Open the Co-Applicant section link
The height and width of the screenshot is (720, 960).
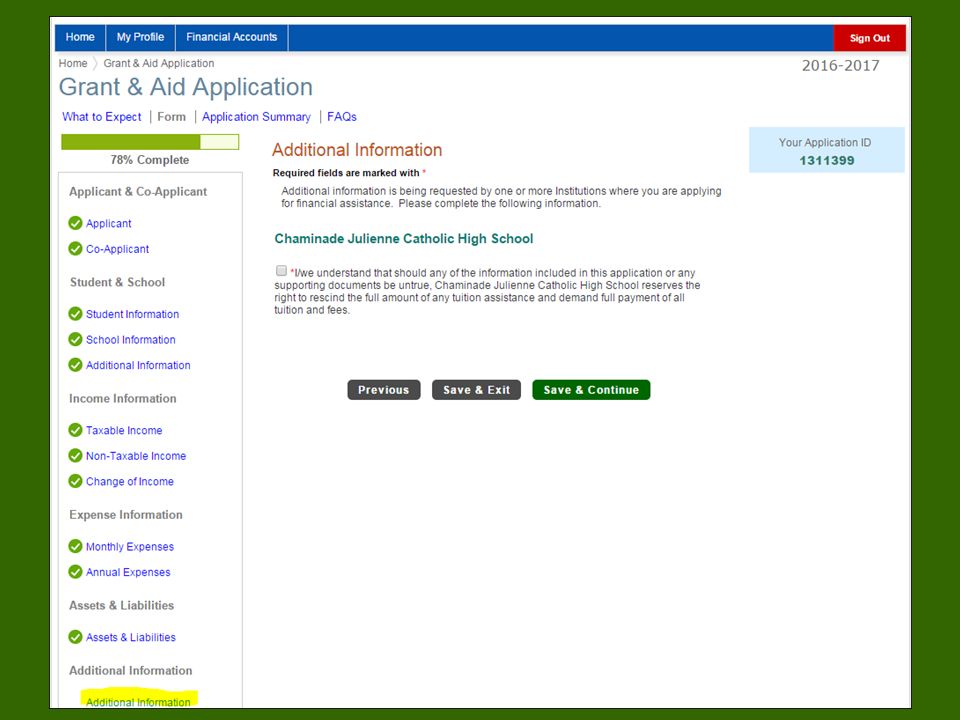pos(118,249)
